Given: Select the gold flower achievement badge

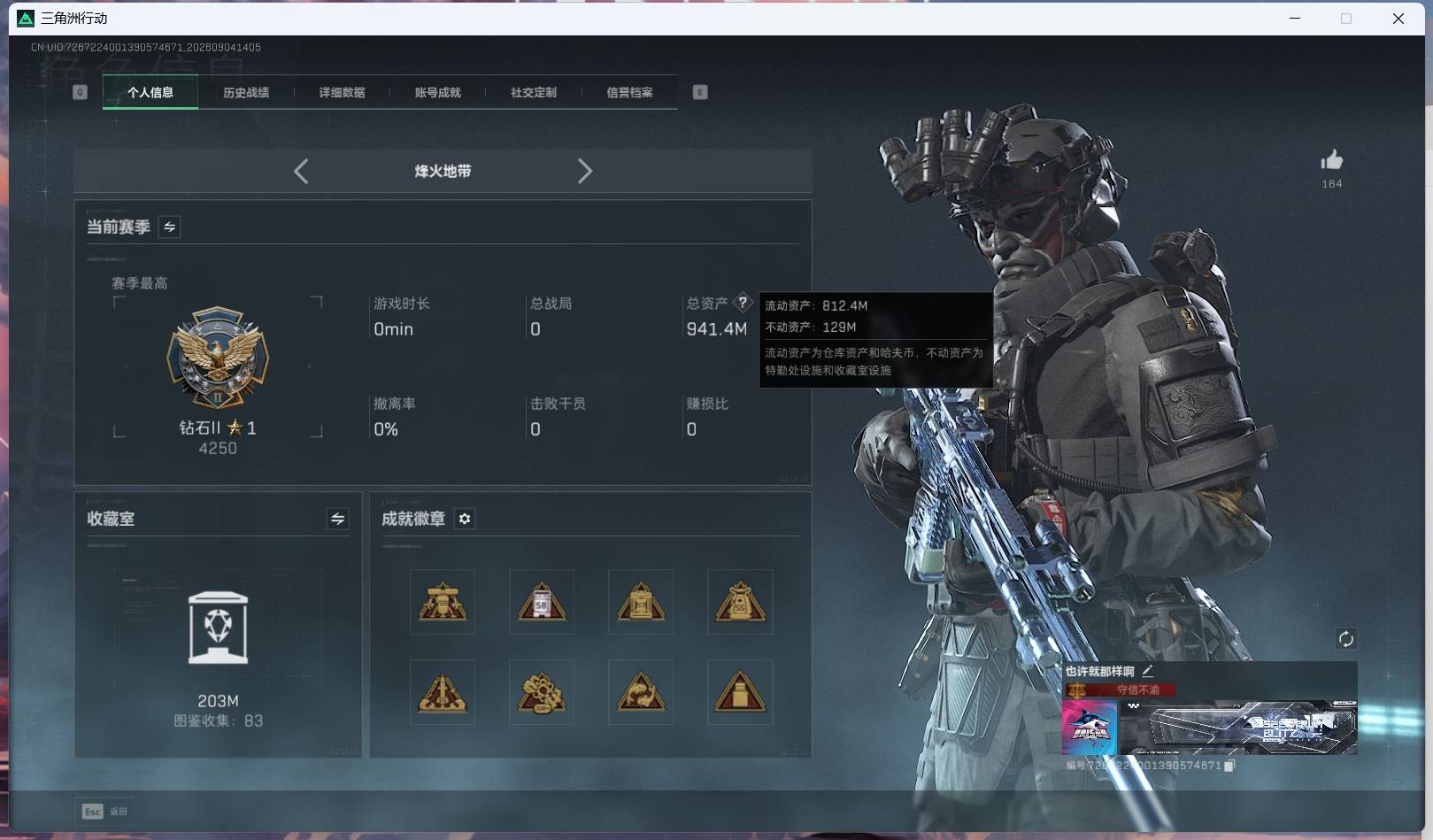Looking at the screenshot, I should tap(542, 692).
